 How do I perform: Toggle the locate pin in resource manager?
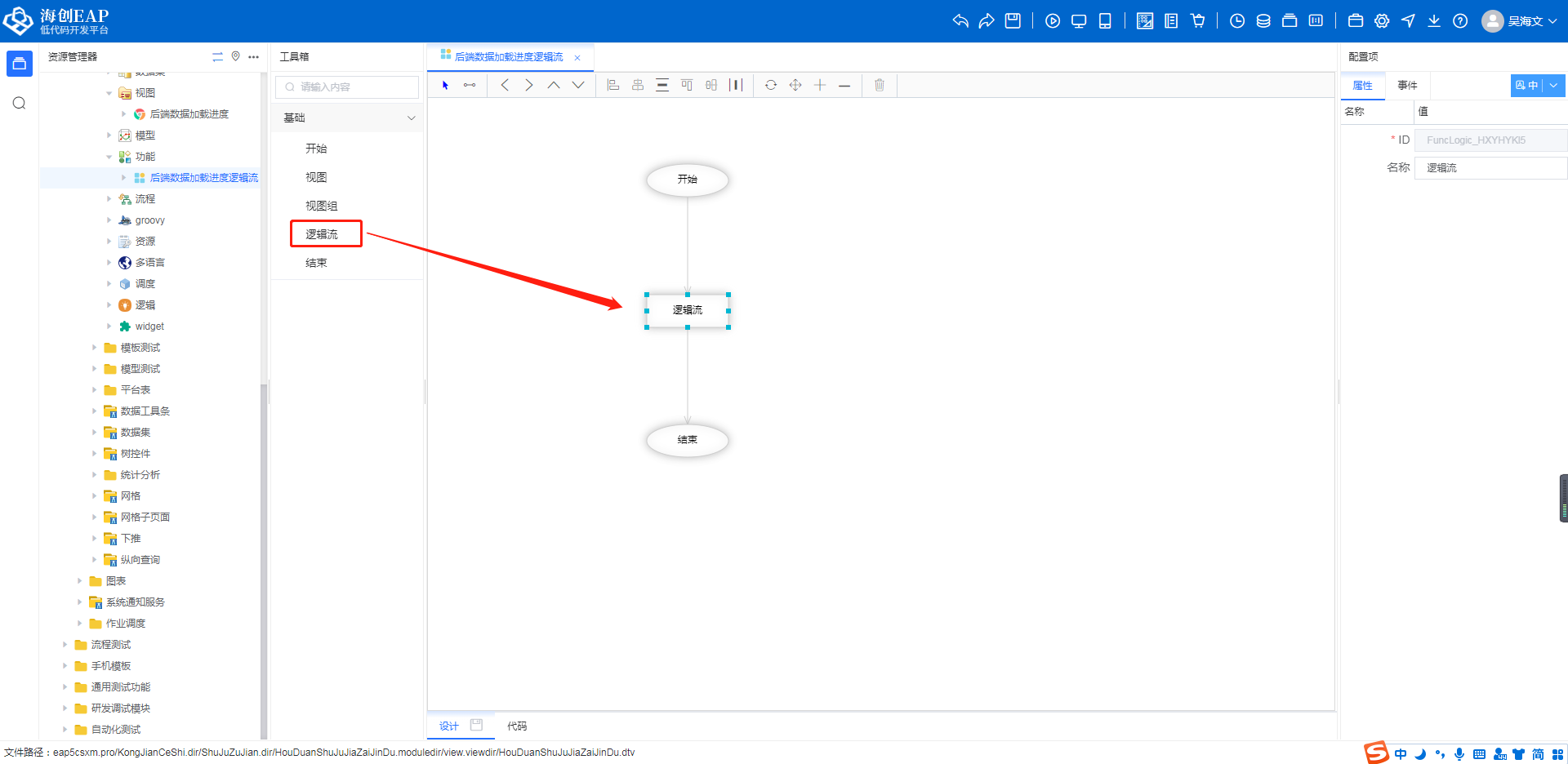pyautogui.click(x=235, y=56)
